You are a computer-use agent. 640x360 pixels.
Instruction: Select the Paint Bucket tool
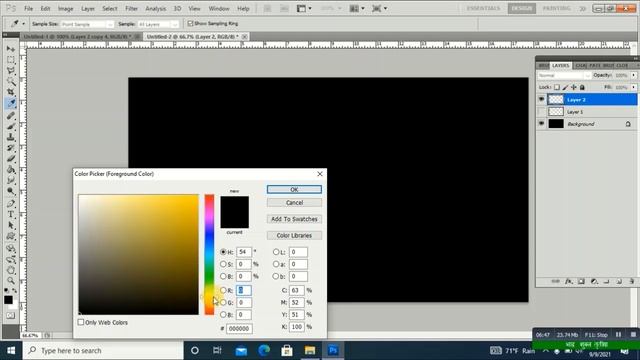[x=11, y=170]
